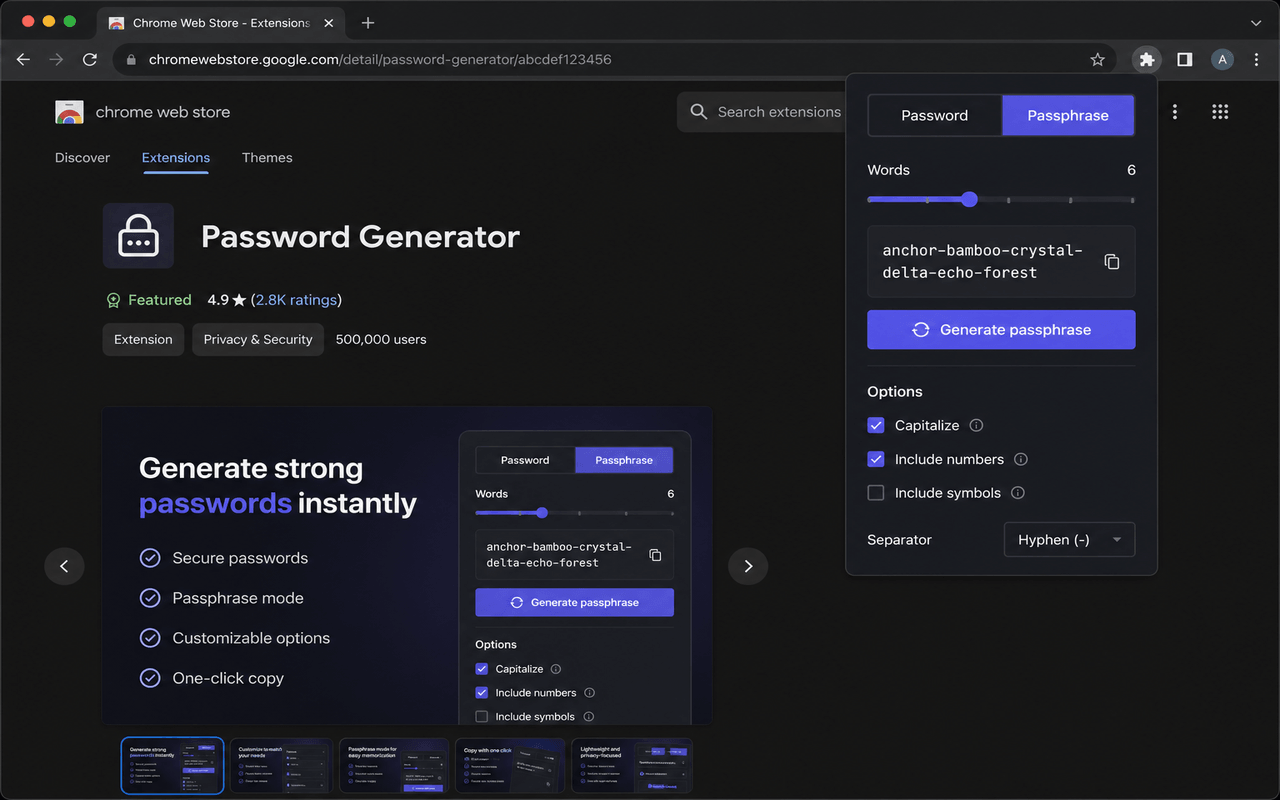Viewport: 1280px width, 800px height.
Task: Bookmark this page with star icon
Action: tap(1097, 60)
